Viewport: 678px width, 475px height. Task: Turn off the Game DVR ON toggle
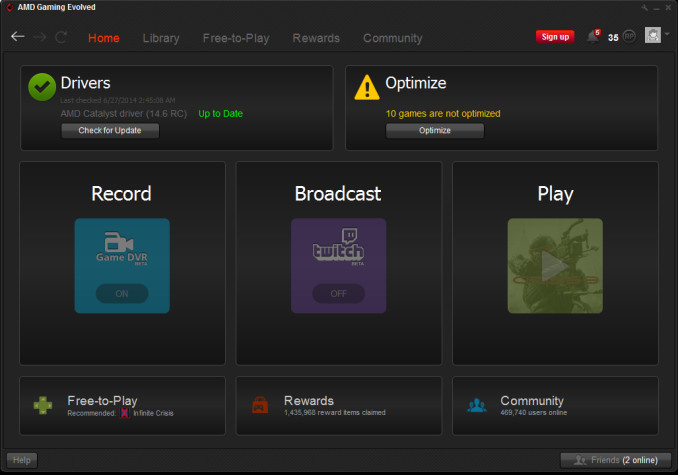122,293
